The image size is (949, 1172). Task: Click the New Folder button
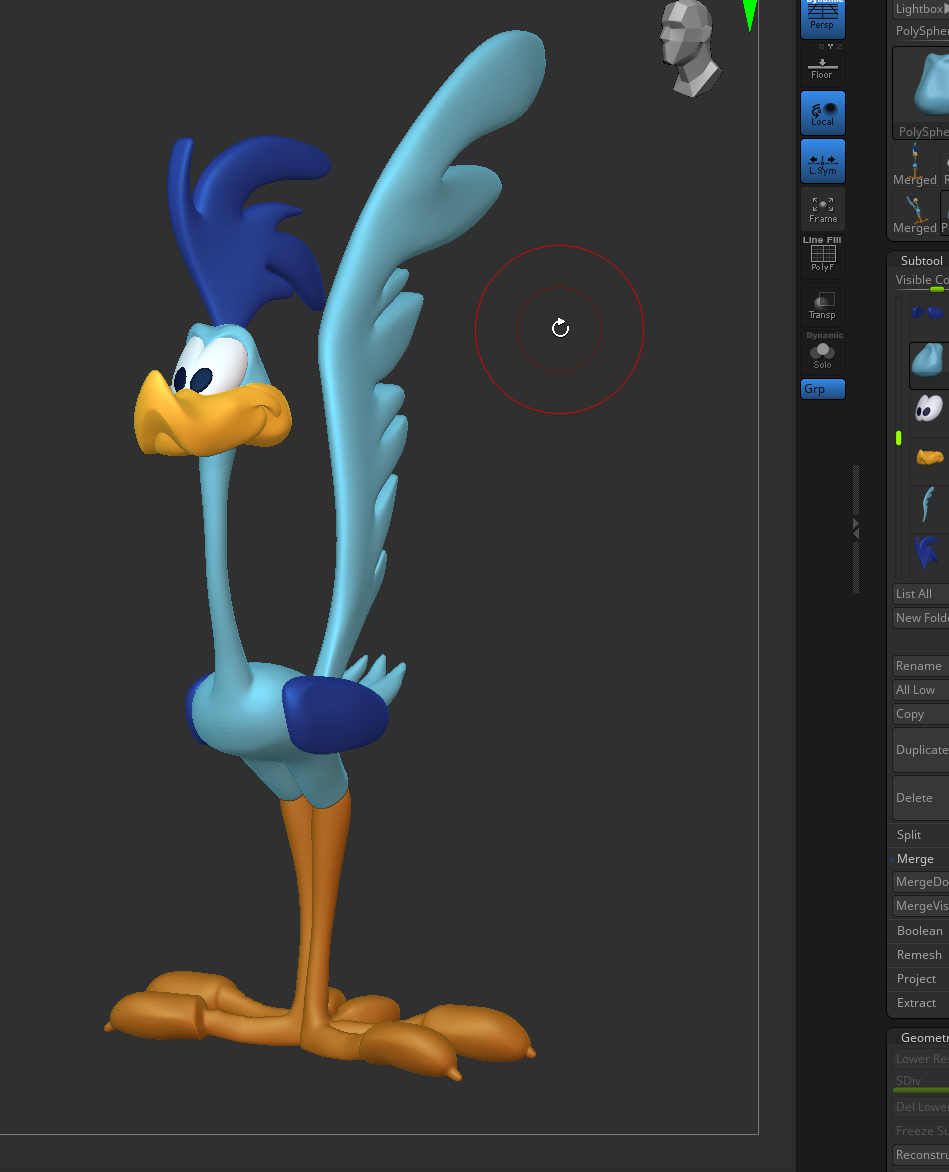[x=921, y=617]
